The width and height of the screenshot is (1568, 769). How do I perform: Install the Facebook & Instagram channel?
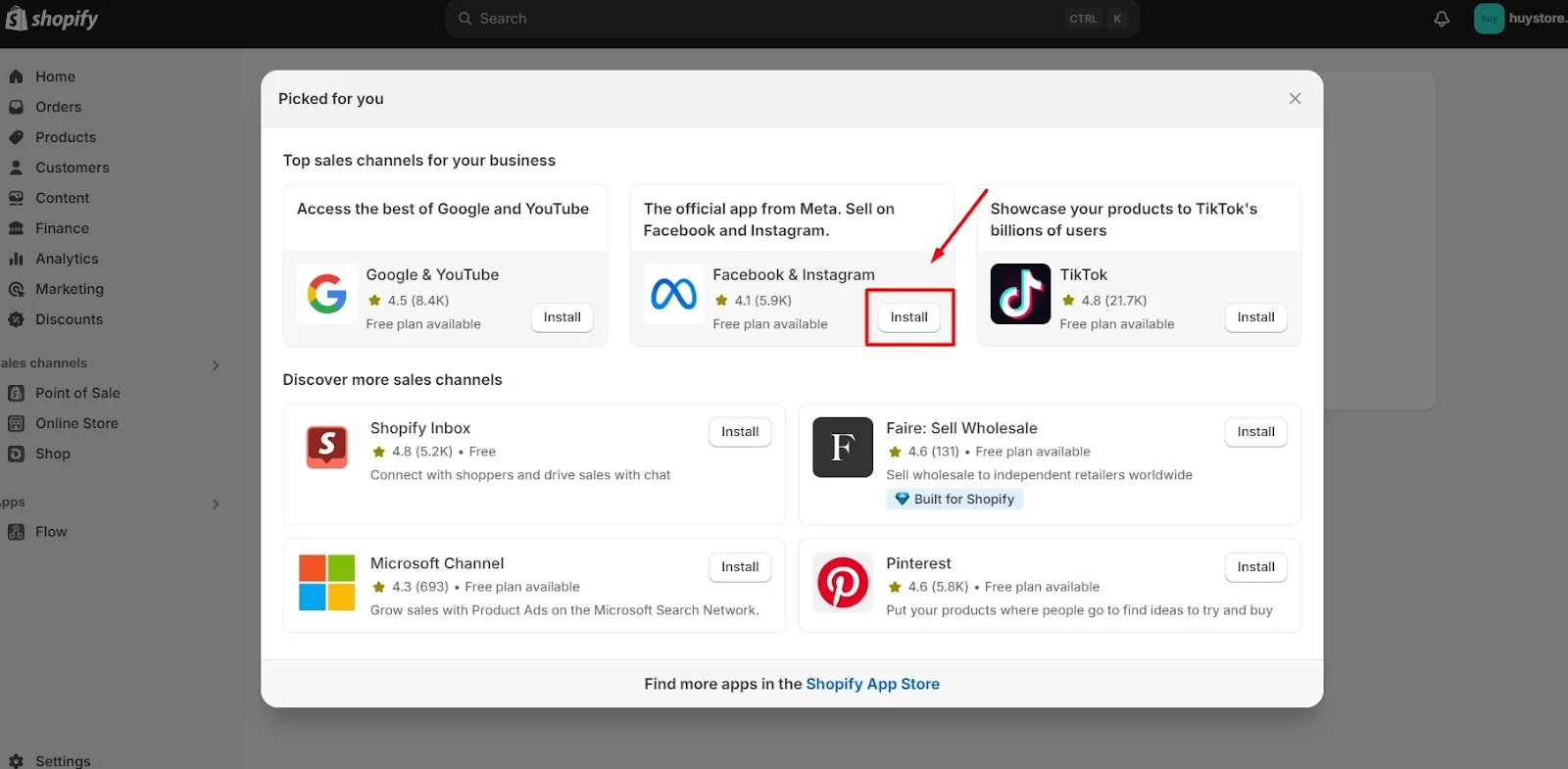pyautogui.click(x=909, y=317)
